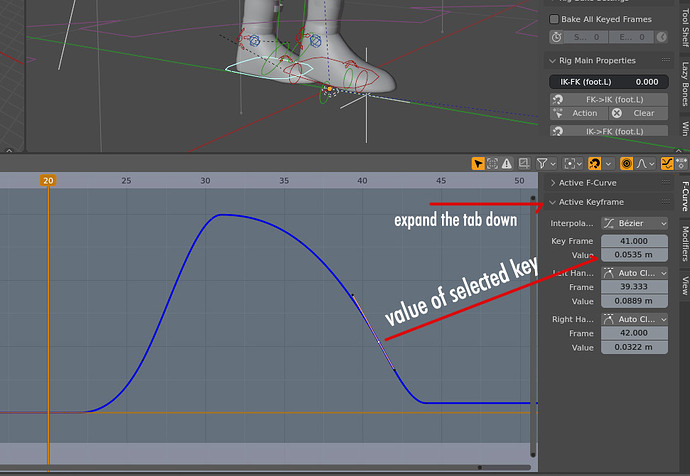Open left handle Auto Clamped type dropdown
Screen dimensions: 690x476
[x=634, y=273]
